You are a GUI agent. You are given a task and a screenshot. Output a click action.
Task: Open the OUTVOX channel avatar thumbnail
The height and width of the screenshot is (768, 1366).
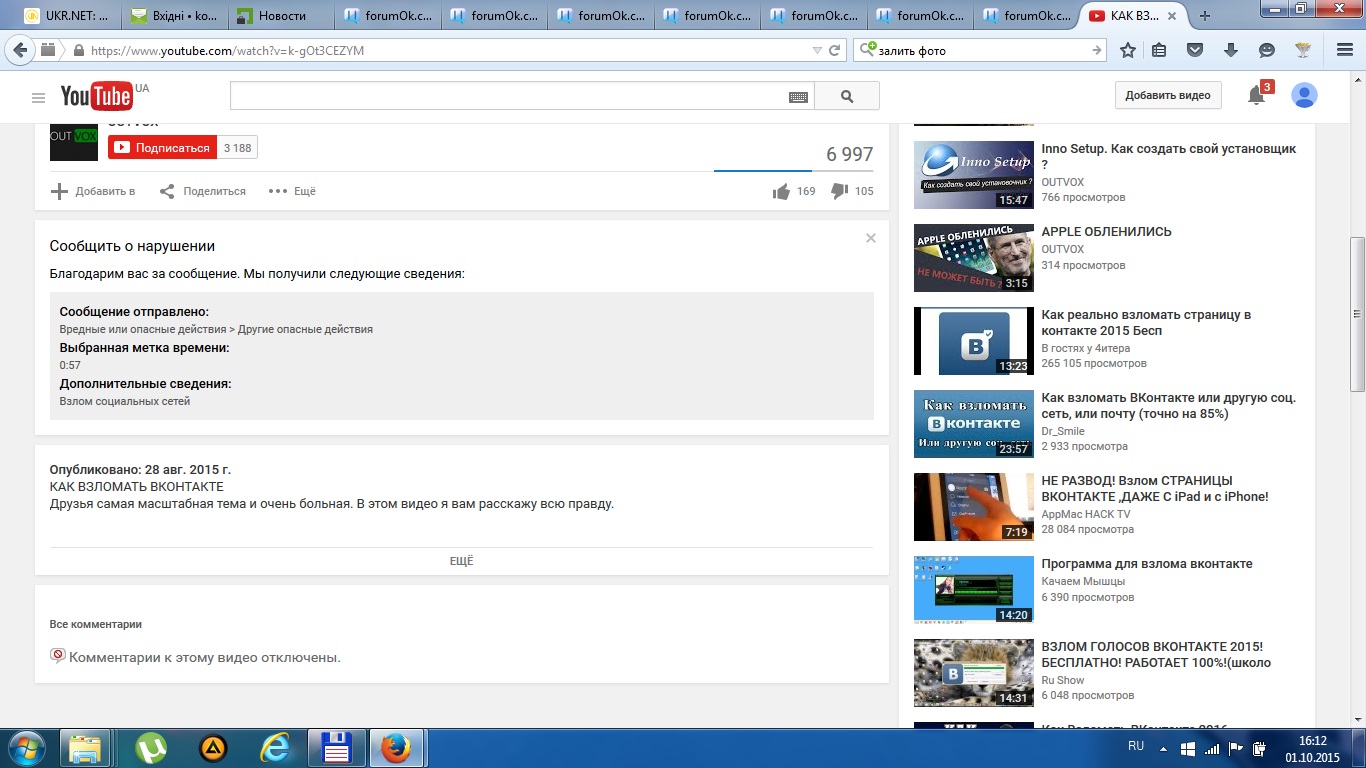(x=74, y=142)
